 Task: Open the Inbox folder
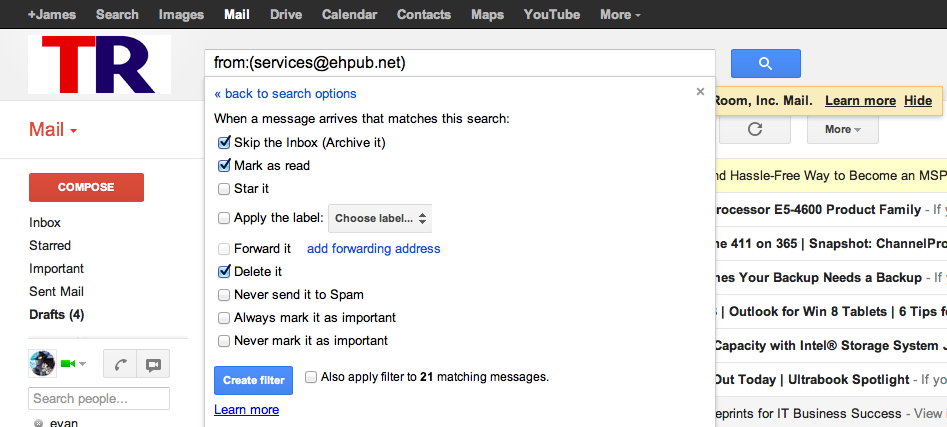coord(45,222)
